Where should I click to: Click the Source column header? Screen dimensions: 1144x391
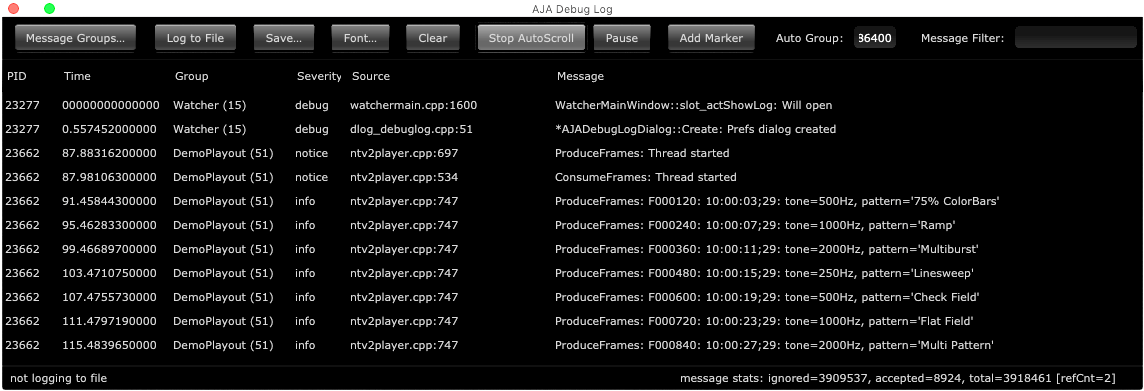coord(371,76)
